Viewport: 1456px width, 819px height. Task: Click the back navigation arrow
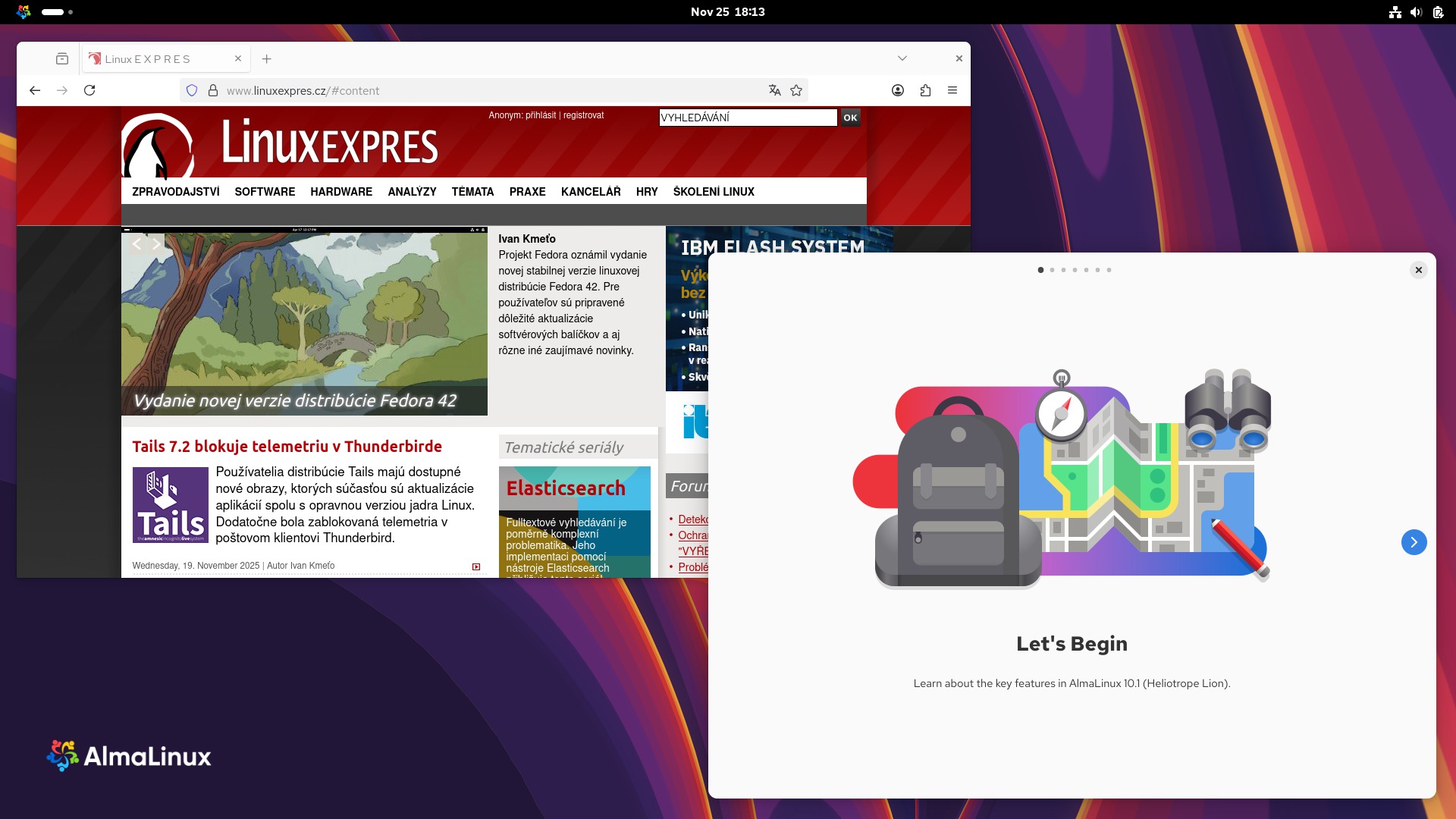35,90
